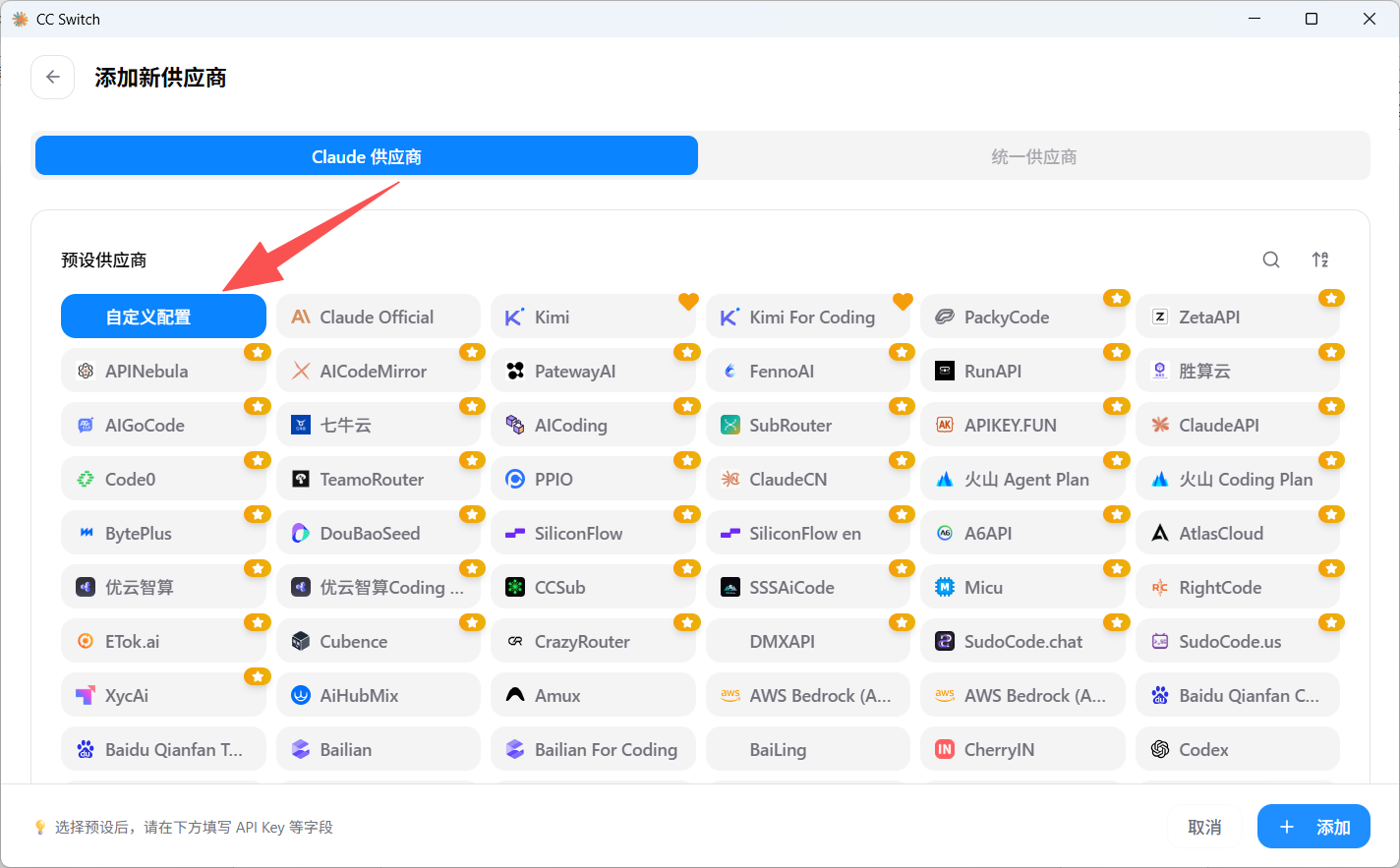
Task: Pick the Cubence preset
Action: (379, 641)
